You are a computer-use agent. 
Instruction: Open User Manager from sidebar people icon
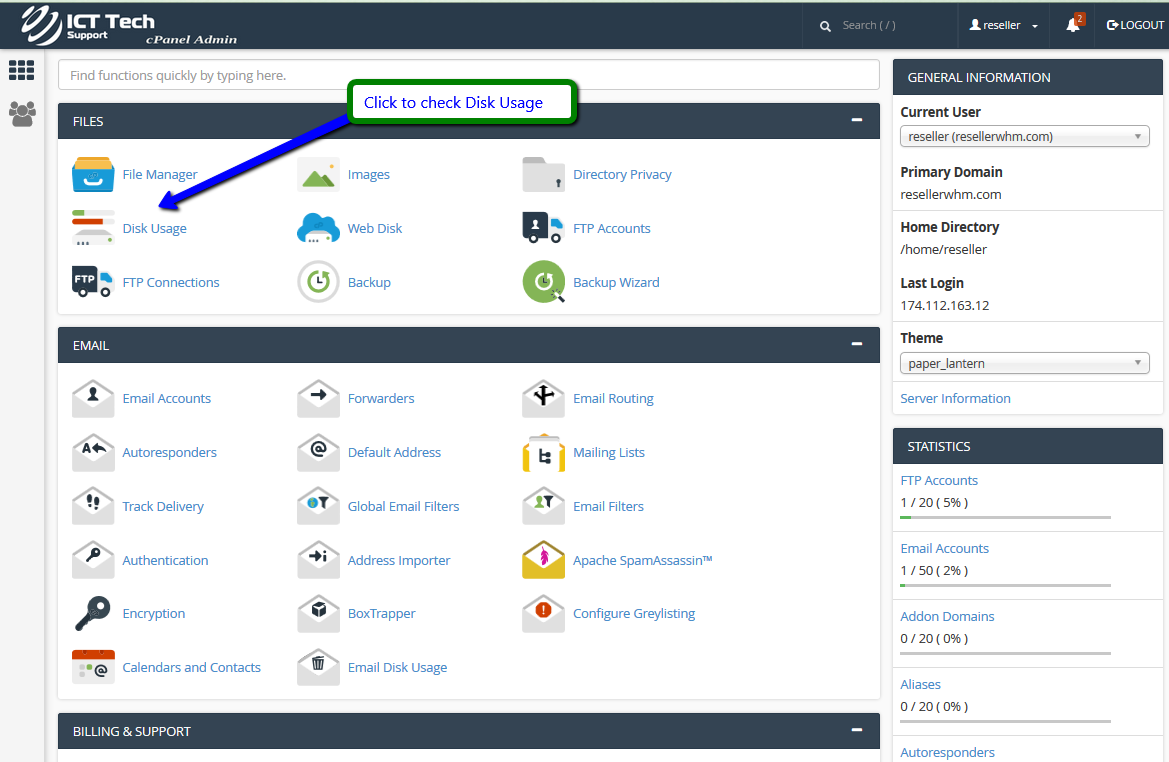(21, 114)
